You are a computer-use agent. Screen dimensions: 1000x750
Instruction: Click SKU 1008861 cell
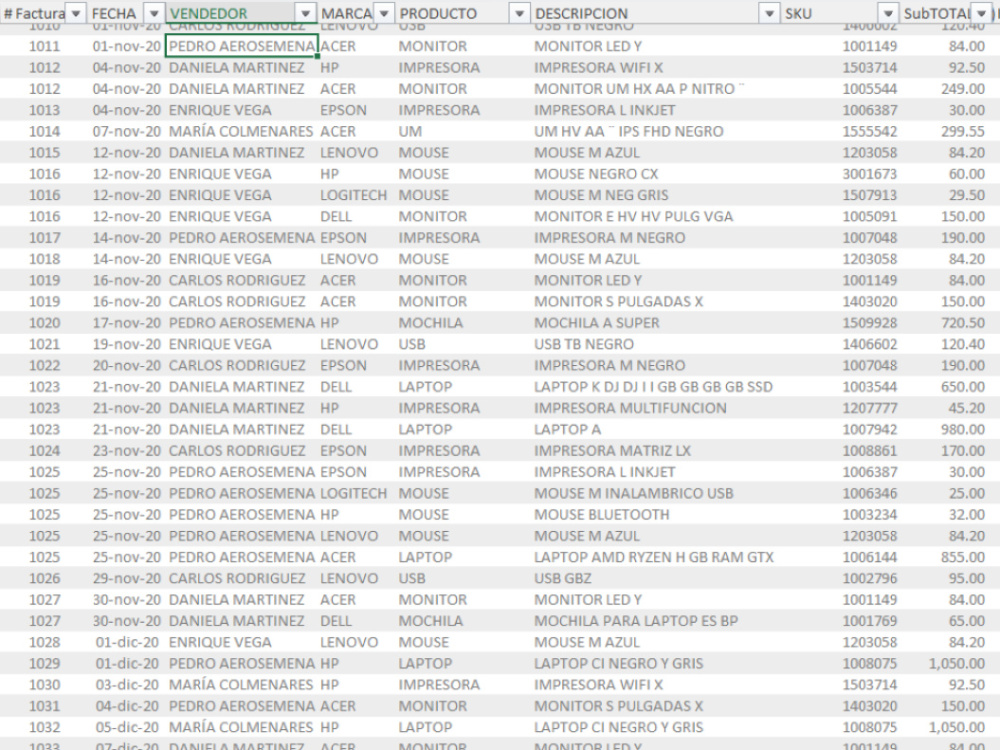tap(869, 451)
